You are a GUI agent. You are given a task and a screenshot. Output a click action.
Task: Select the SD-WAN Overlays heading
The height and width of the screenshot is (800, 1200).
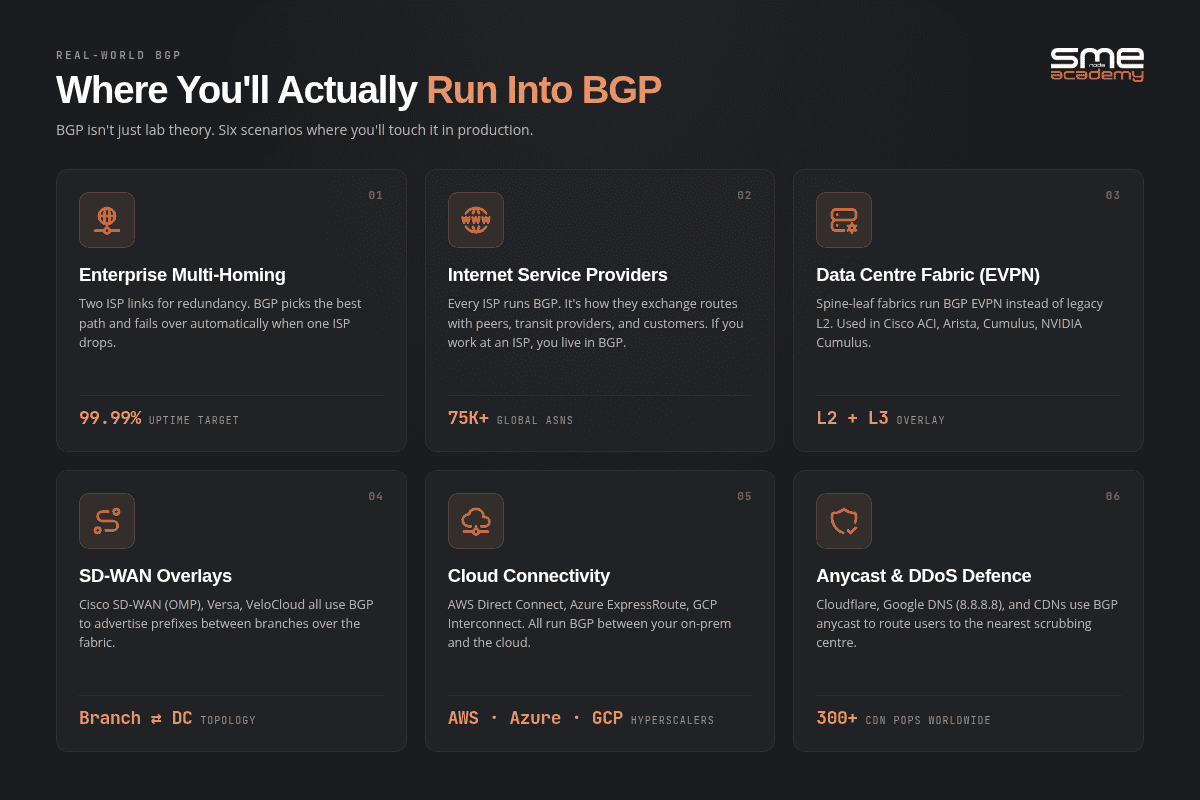(155, 576)
